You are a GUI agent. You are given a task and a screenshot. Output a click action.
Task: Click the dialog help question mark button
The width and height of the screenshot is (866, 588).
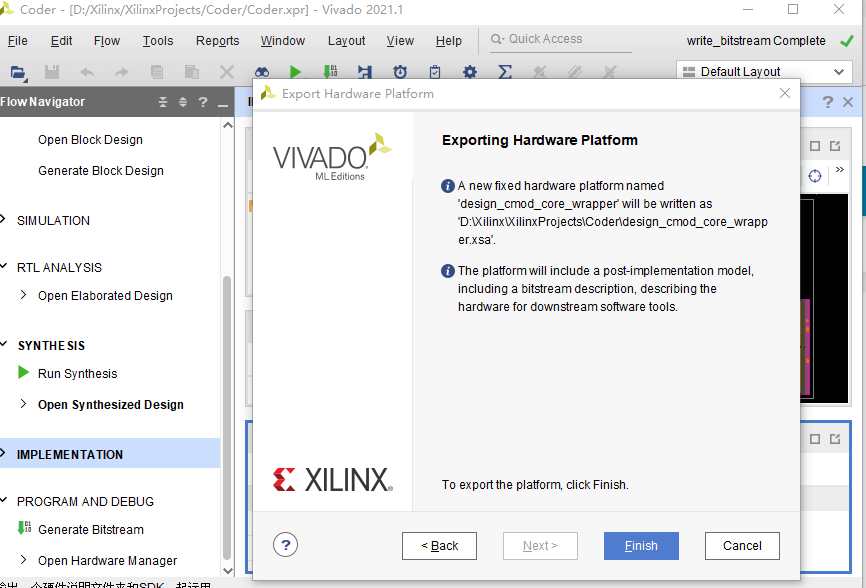[286, 545]
